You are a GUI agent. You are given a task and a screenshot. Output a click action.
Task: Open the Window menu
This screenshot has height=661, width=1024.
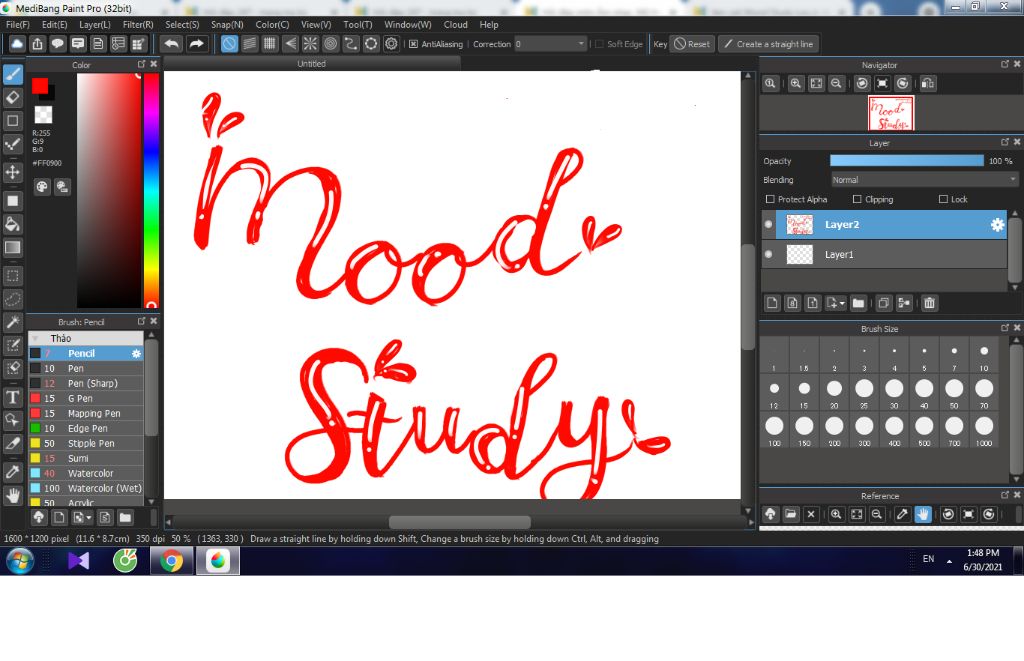point(408,25)
